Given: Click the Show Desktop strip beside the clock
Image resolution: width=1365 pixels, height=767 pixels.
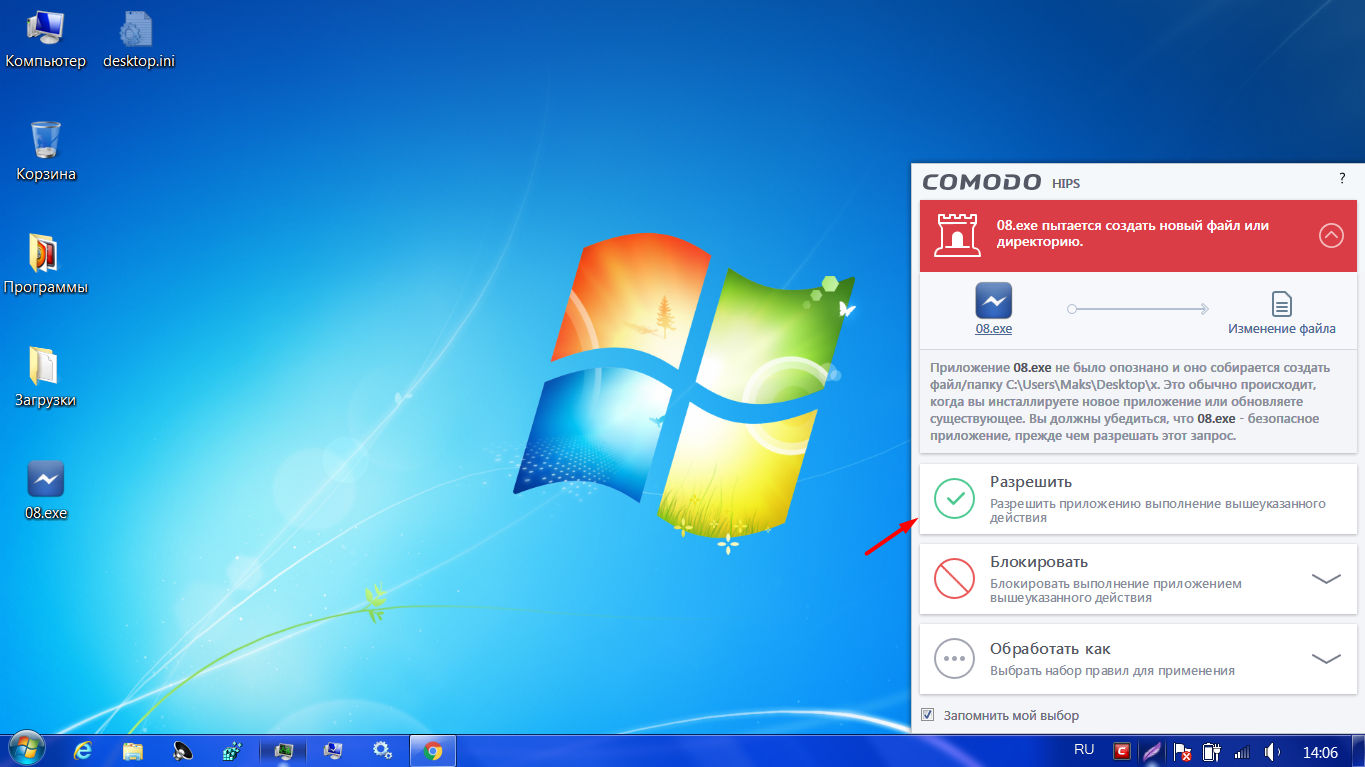Looking at the screenshot, I should pos(1358,750).
